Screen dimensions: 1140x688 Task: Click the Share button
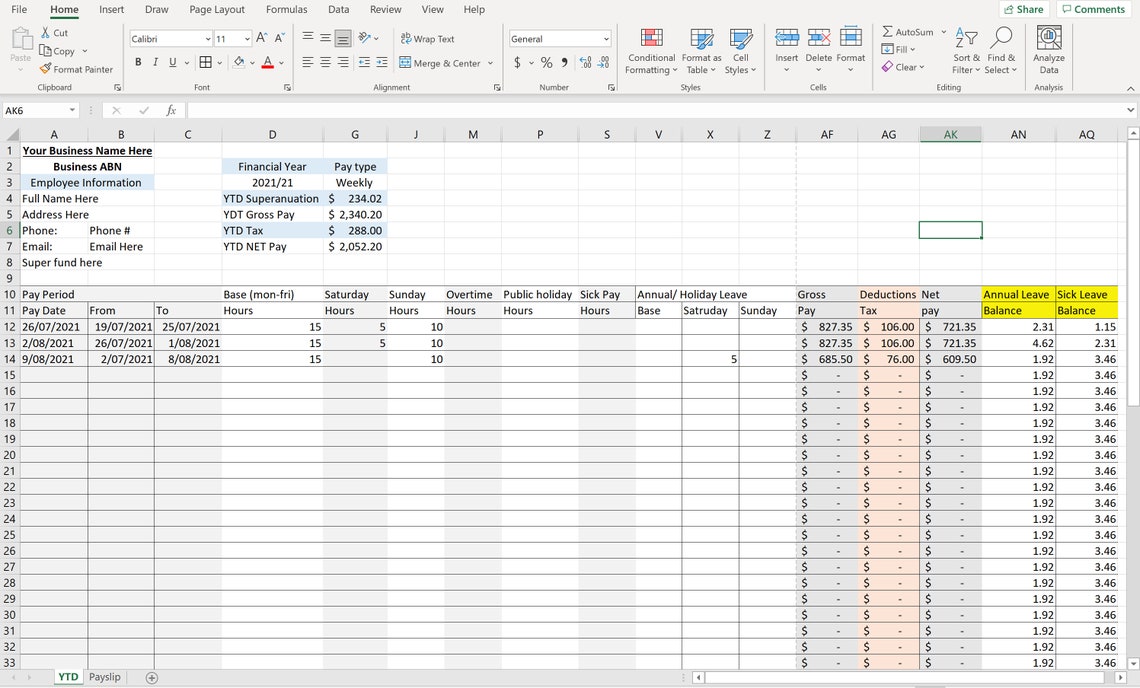[1022, 8]
